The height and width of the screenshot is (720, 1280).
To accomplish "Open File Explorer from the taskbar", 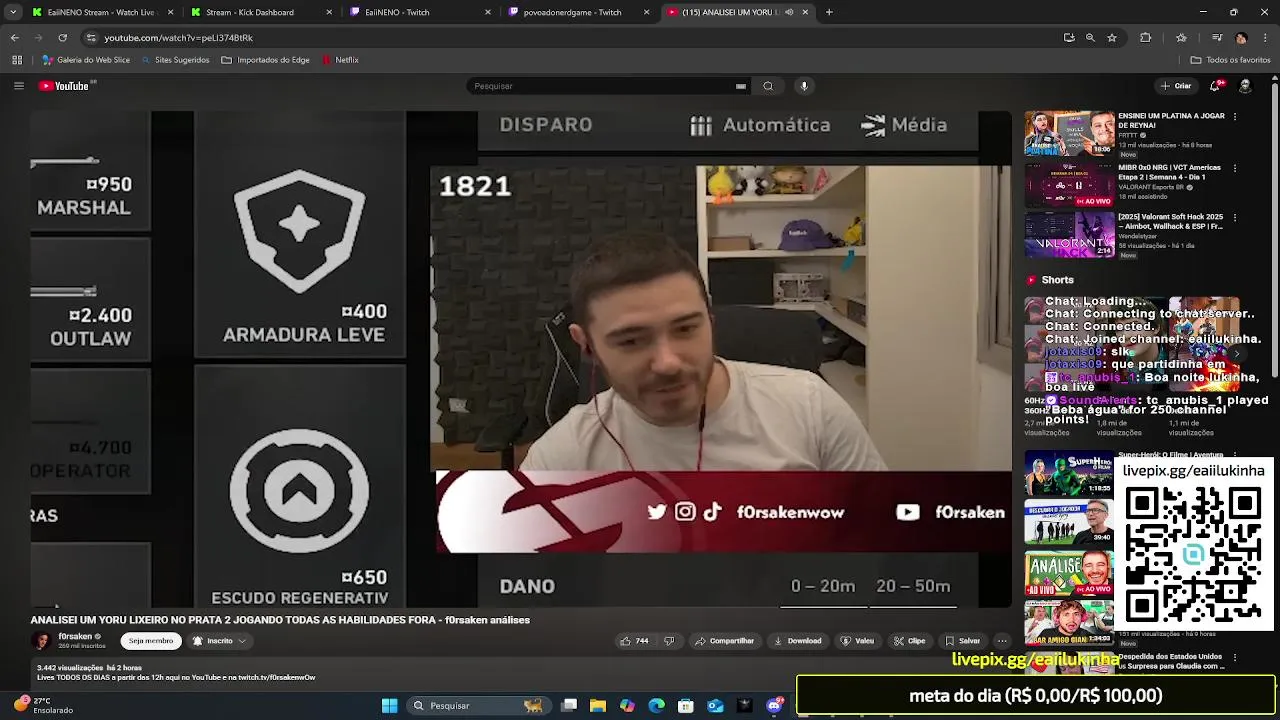I will point(598,706).
